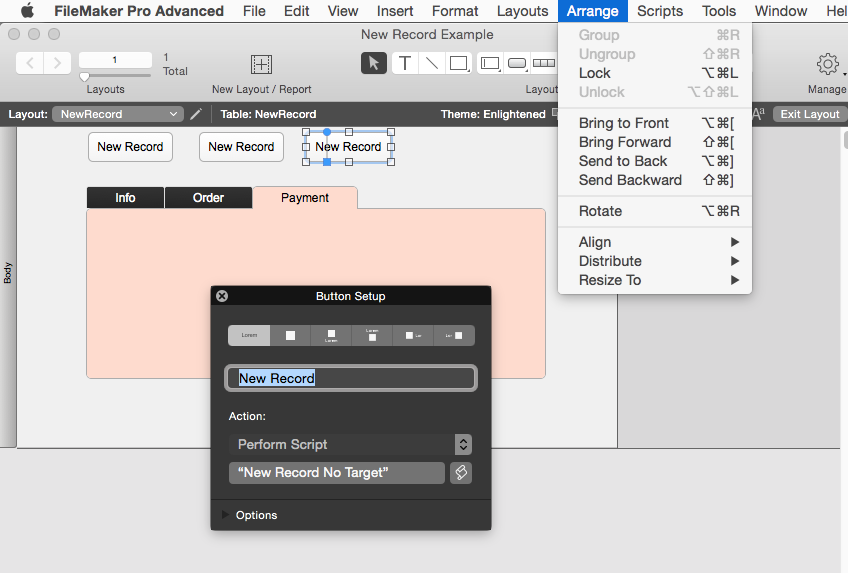Open the View menu
Image resolution: width=848 pixels, height=573 pixels.
tap(343, 11)
